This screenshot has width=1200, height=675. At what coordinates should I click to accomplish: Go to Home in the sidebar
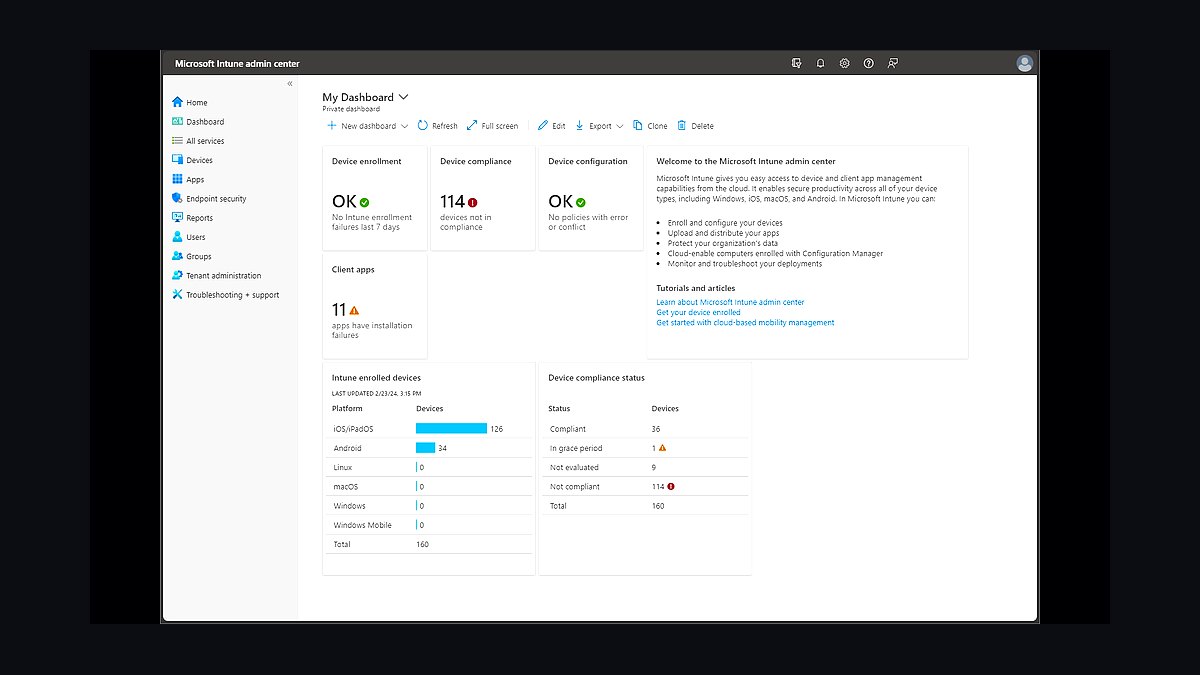tap(197, 102)
